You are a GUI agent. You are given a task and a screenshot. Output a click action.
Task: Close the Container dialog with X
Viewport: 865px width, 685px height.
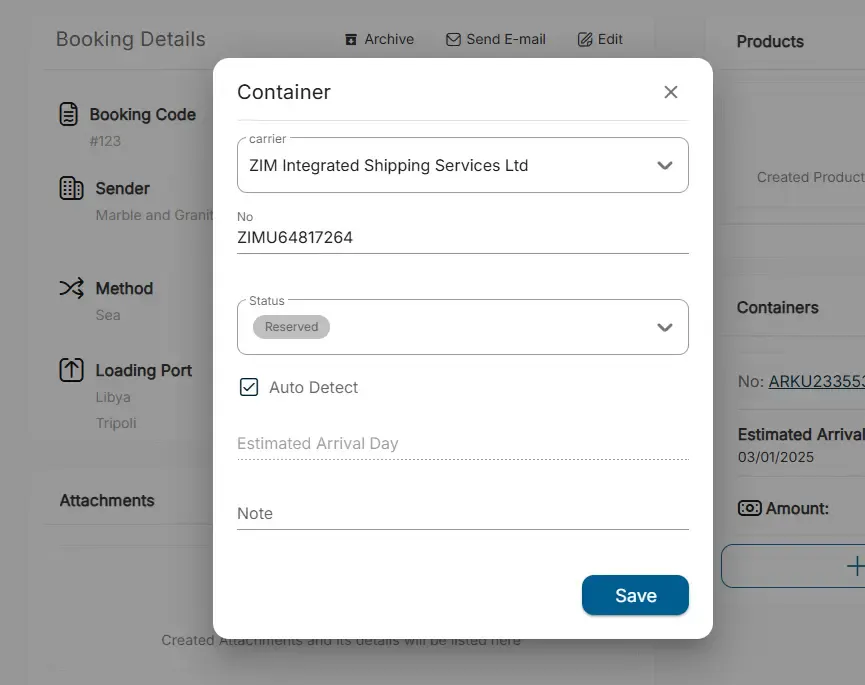(670, 92)
